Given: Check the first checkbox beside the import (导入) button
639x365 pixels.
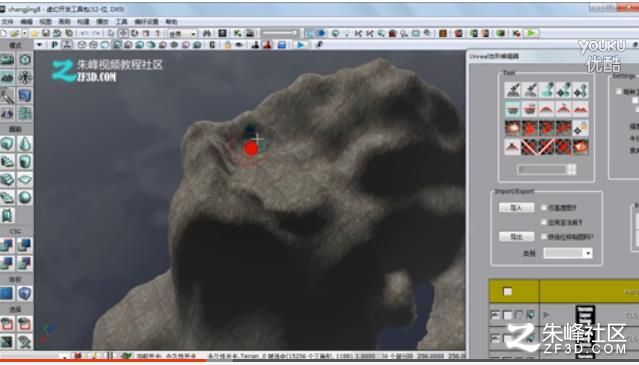Looking at the screenshot, I should [x=544, y=208].
